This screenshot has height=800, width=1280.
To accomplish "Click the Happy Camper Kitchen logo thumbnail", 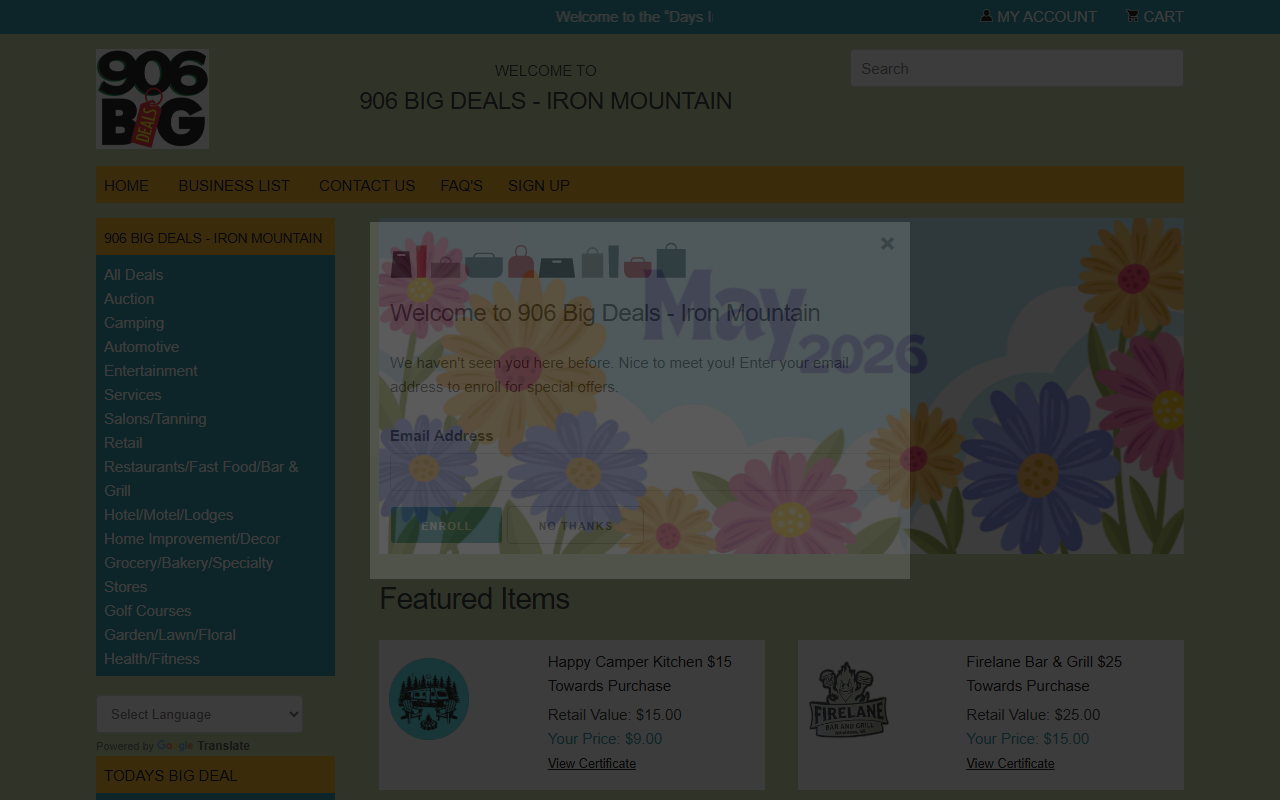I will [429, 699].
